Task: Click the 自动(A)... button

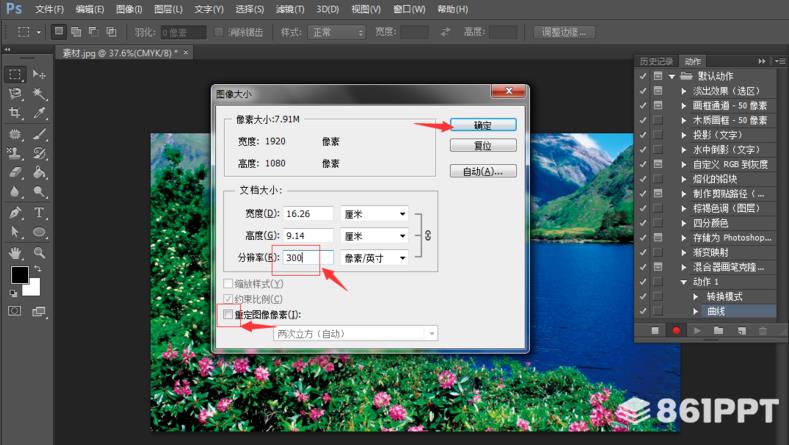Action: pos(482,171)
